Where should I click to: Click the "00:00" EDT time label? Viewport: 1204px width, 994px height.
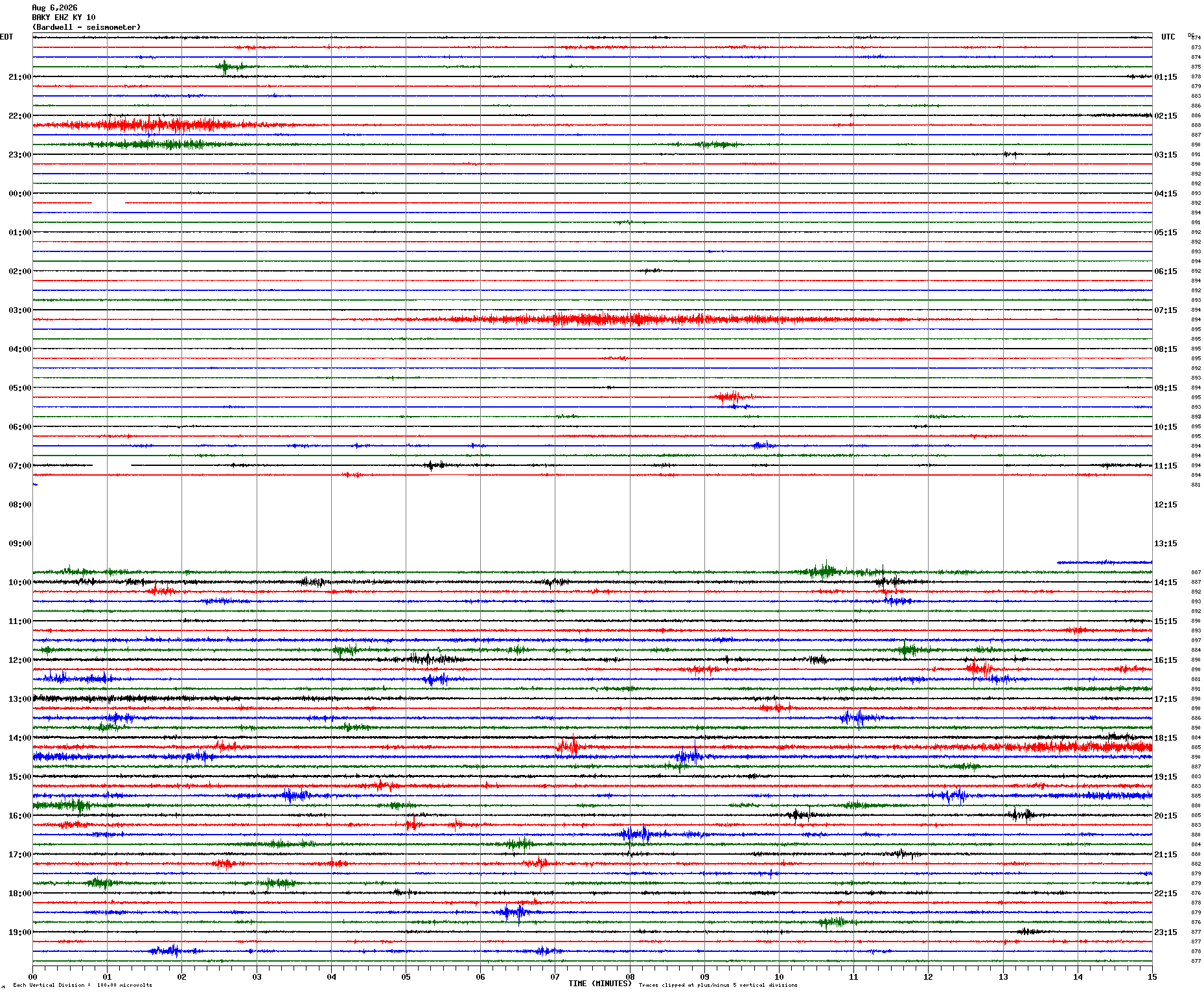click(x=19, y=194)
